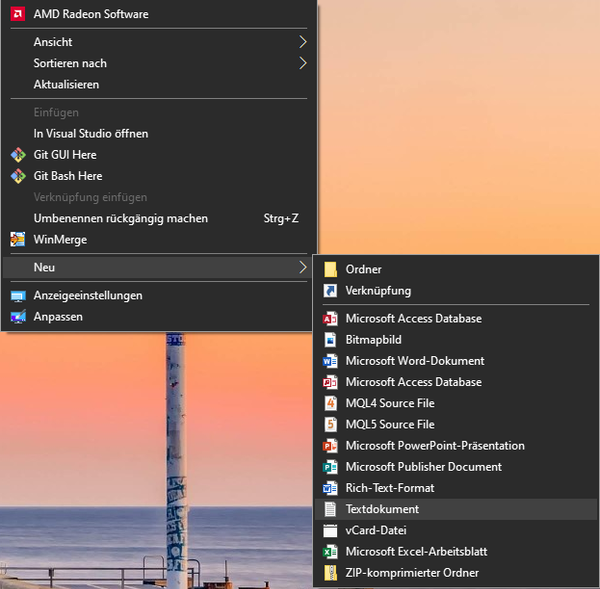Click the Excel-Arbeitsblatt icon
Screen dimensions: 600x589
pyautogui.click(x=330, y=552)
